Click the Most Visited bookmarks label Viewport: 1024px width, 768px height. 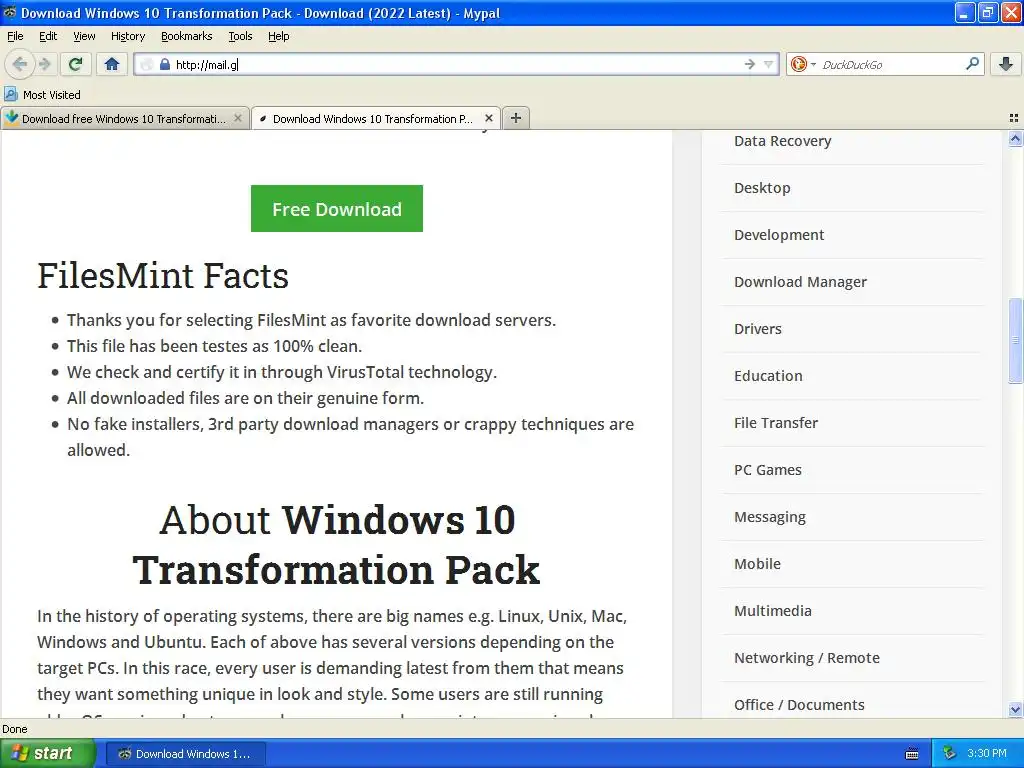(x=52, y=95)
